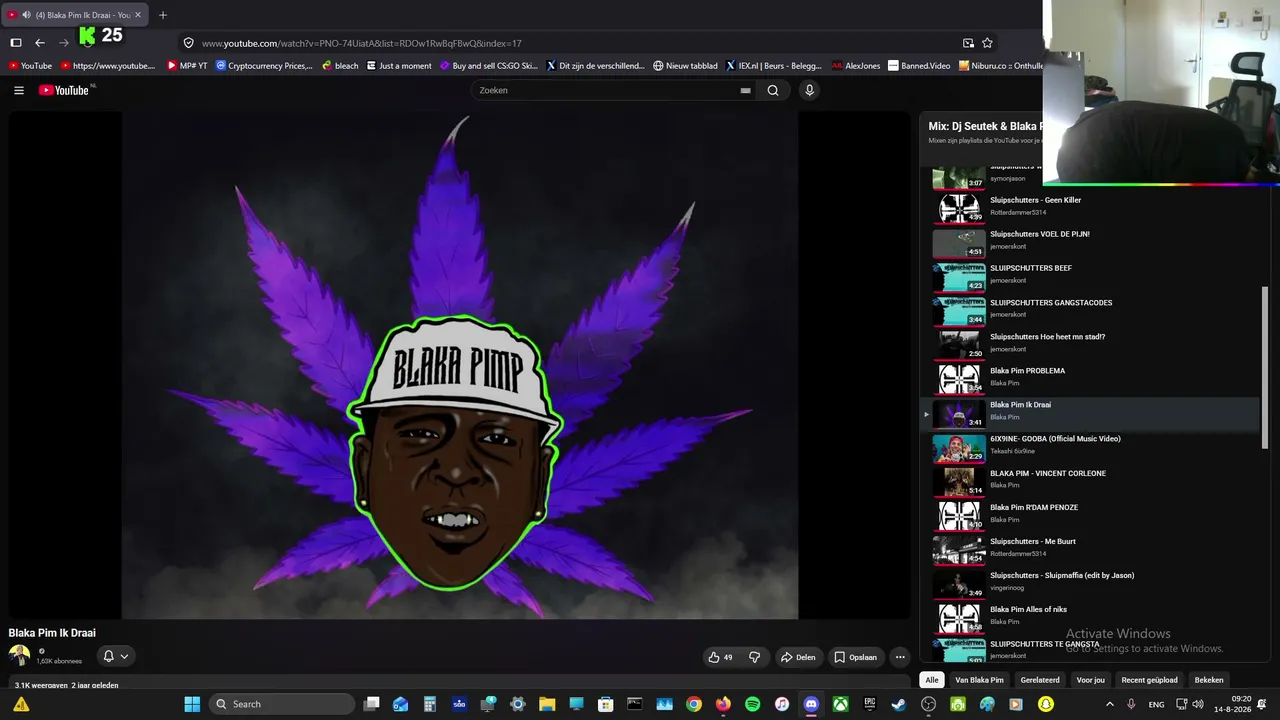Open the YouTube guide hamburger menu
This screenshot has height=720, width=1280.
(19, 90)
